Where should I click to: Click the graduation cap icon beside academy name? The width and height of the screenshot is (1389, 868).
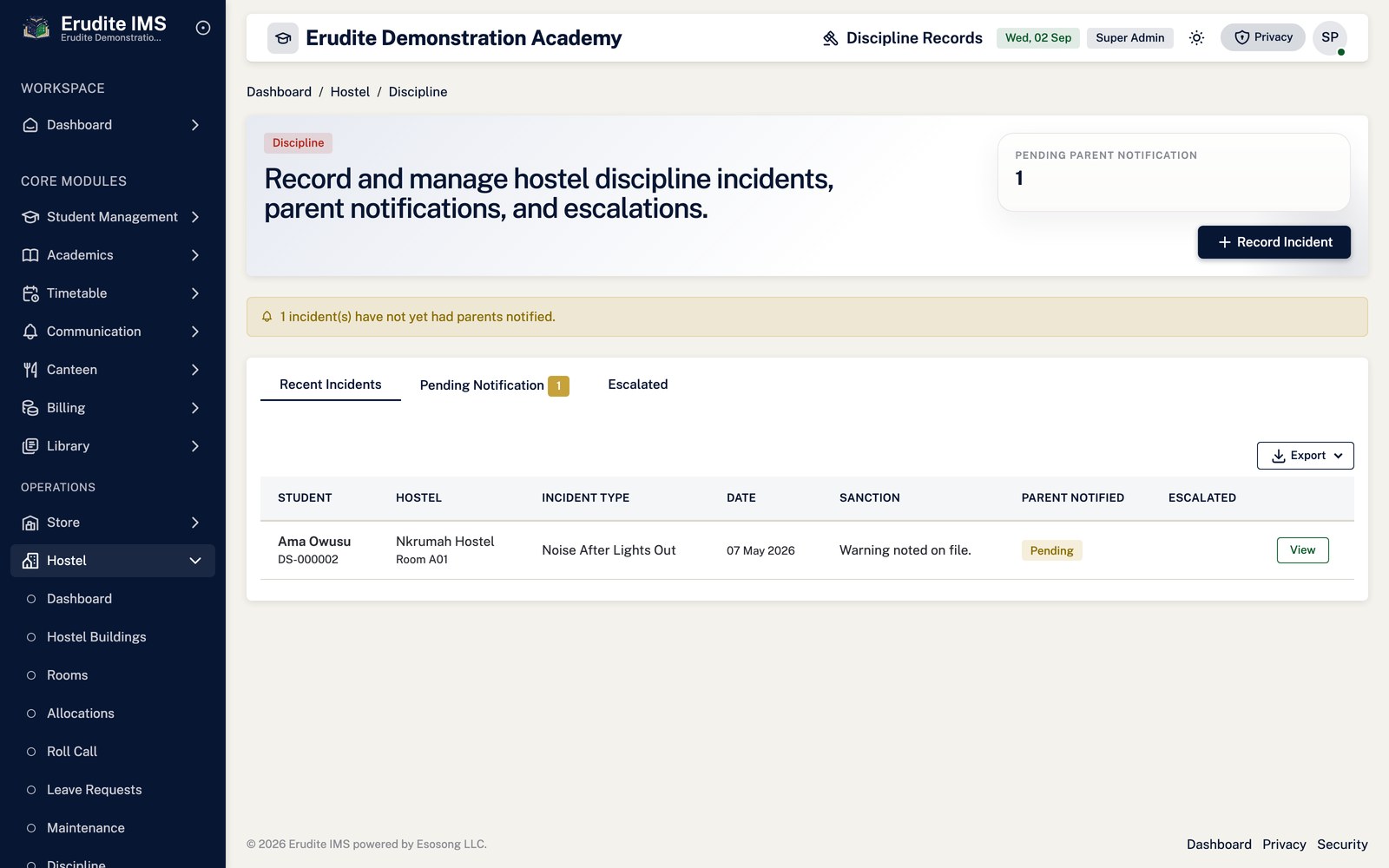(x=283, y=38)
